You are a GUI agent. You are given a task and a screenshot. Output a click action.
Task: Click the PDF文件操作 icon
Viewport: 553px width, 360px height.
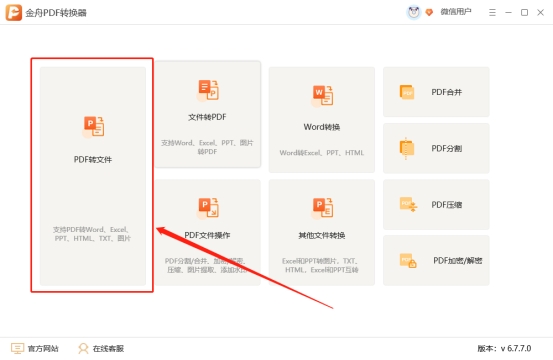208,208
